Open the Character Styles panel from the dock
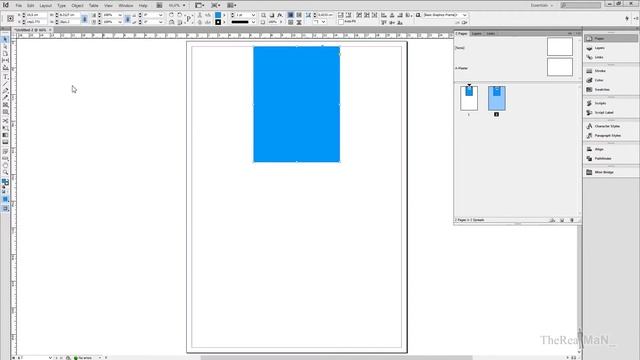Screen dimensions: 640x360 tap(611, 126)
